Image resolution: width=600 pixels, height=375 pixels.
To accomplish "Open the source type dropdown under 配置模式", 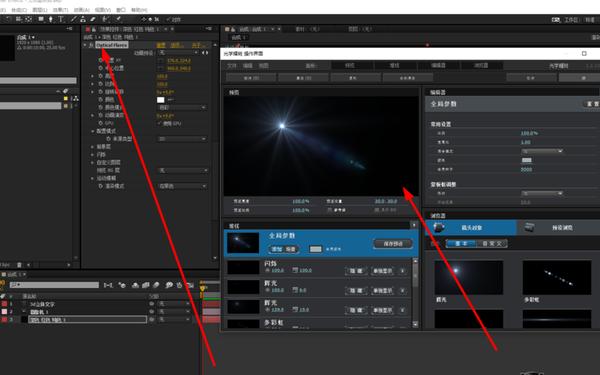I will (182, 139).
